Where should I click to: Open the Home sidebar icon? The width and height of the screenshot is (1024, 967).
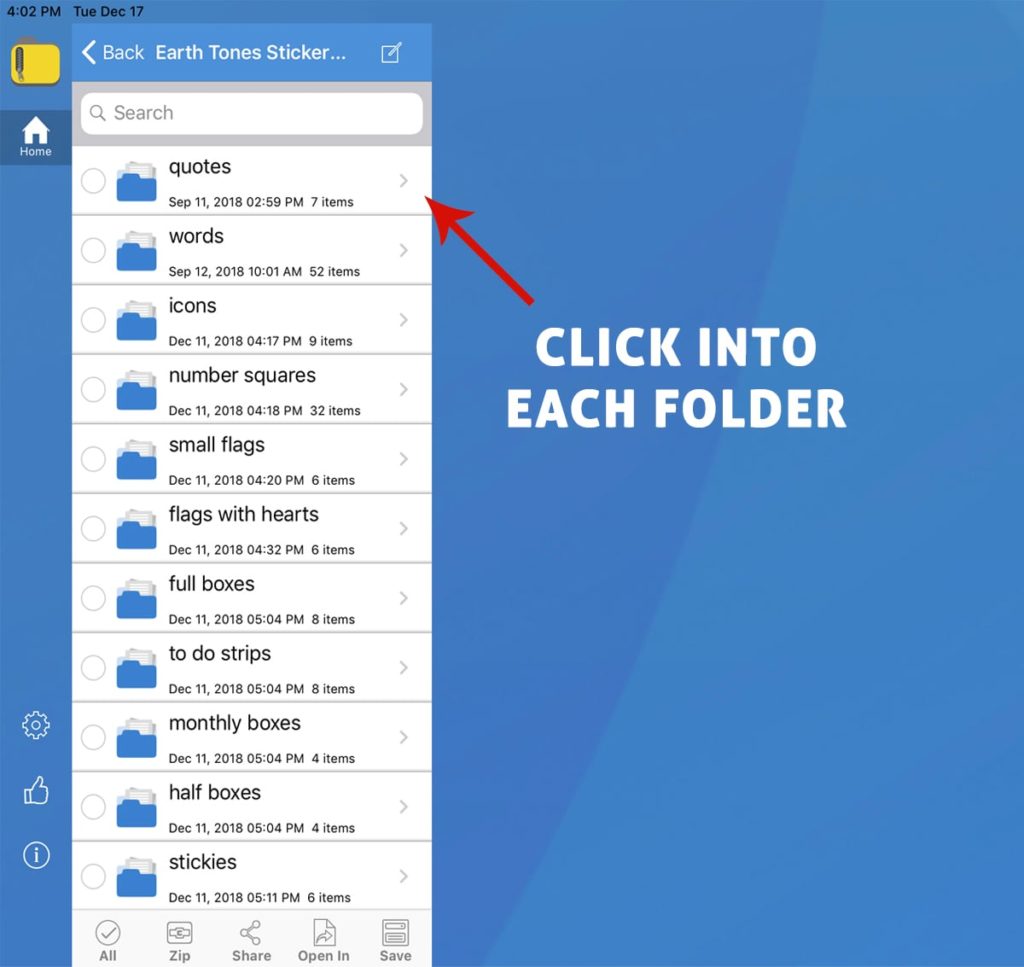[35, 137]
